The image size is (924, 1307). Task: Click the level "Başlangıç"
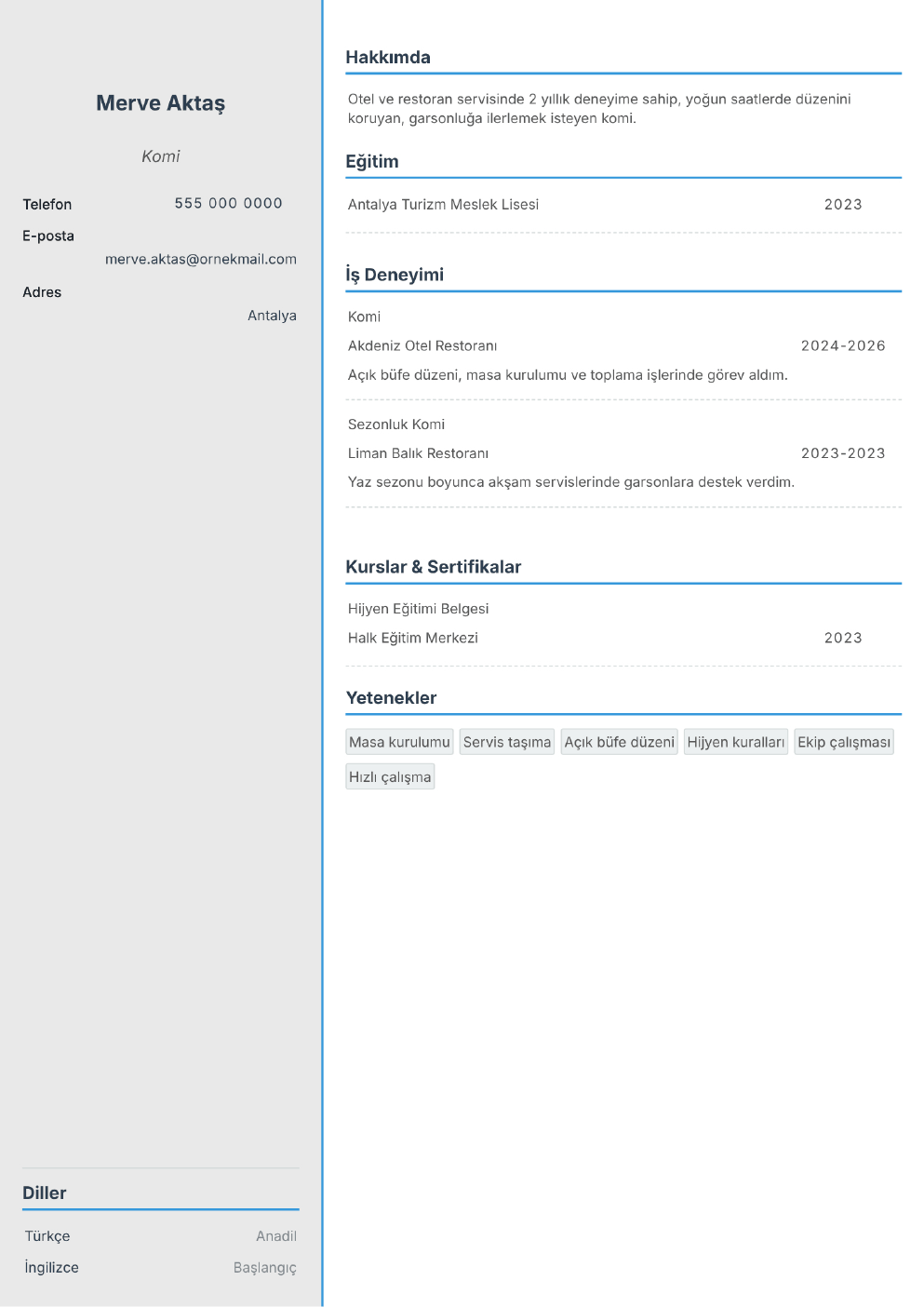click(265, 1268)
